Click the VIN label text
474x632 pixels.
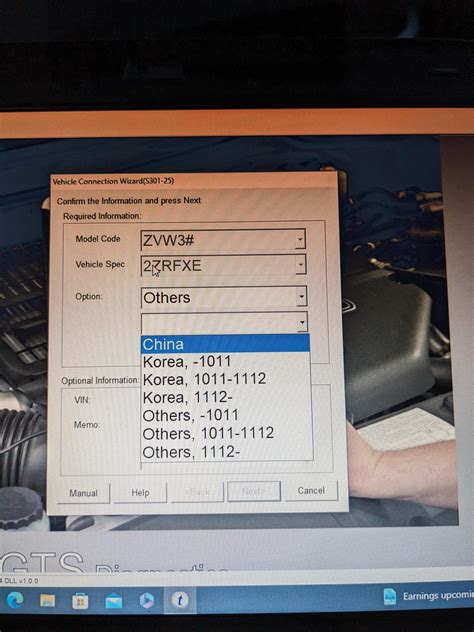(x=82, y=400)
